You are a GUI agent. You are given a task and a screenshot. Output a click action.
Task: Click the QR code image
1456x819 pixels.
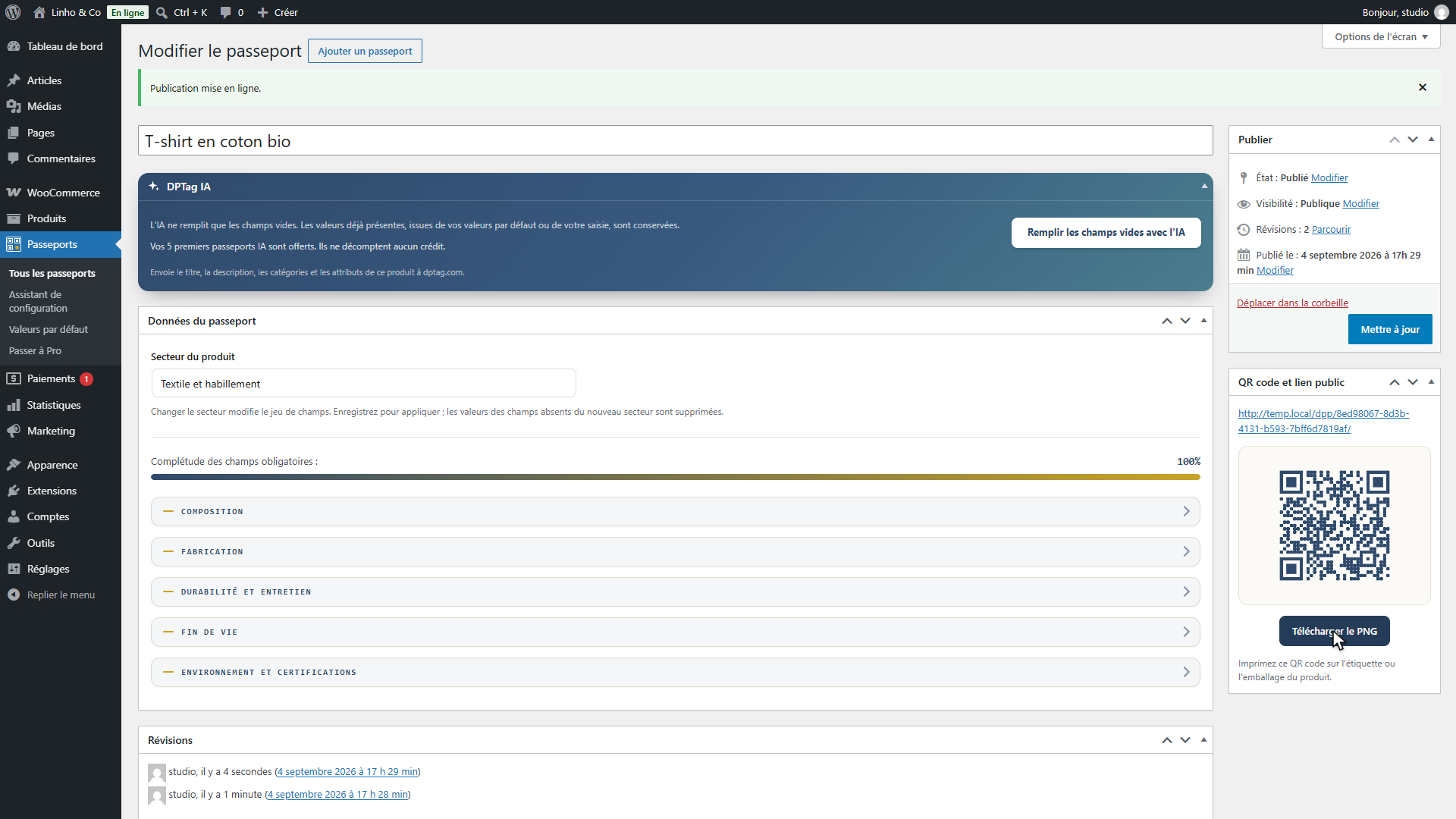(x=1334, y=525)
